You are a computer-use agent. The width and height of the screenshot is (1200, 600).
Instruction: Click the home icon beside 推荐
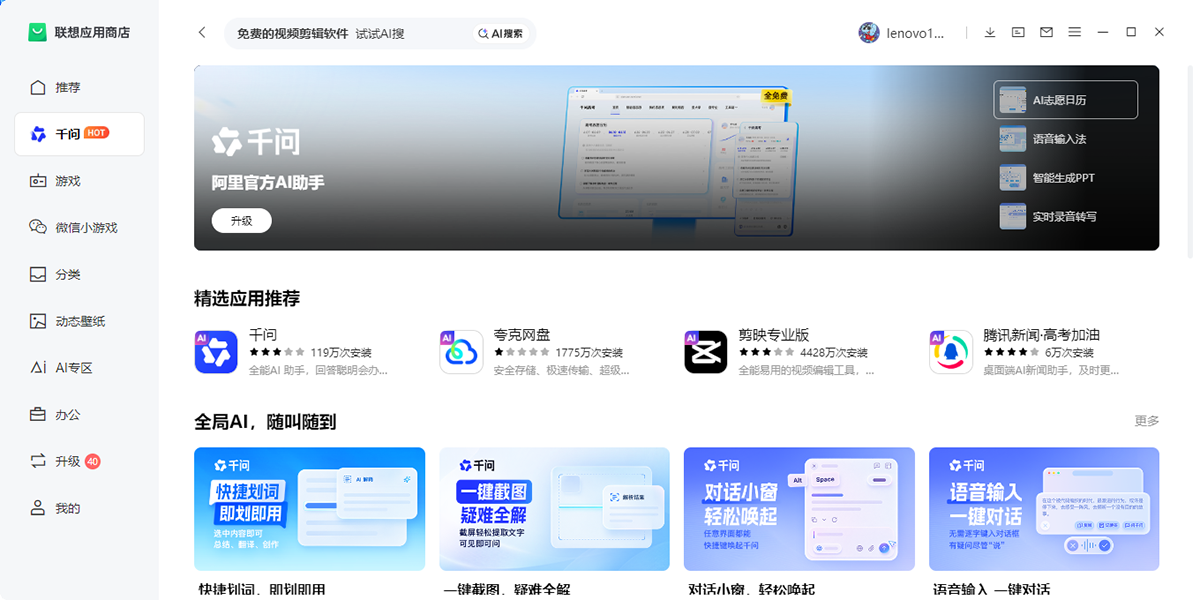(38, 87)
